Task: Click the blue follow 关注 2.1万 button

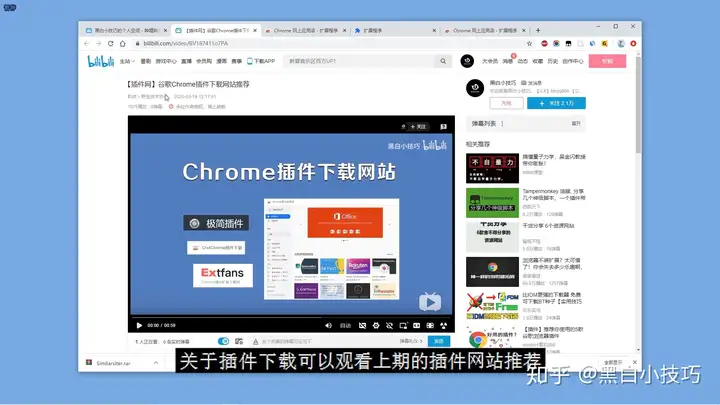Action: tap(556, 103)
